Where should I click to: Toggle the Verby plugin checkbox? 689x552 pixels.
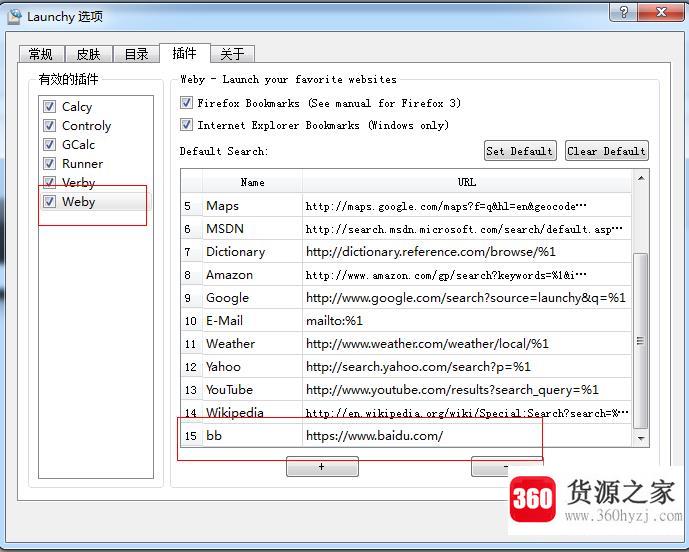pos(49,182)
